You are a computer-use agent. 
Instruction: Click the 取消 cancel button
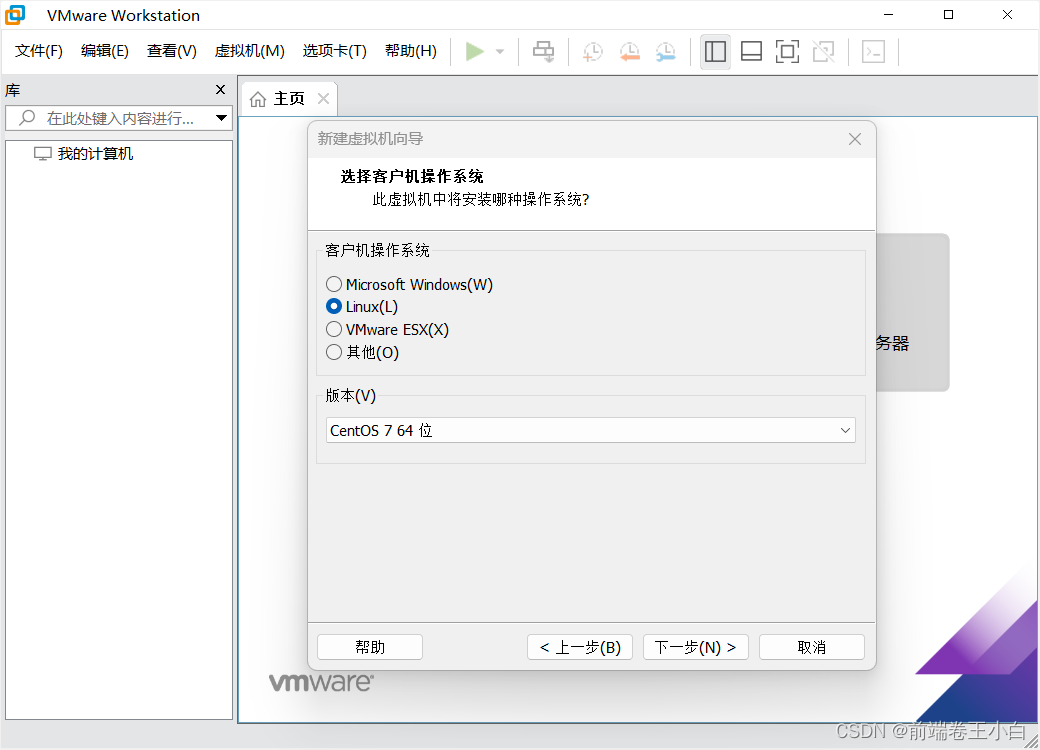[x=812, y=647]
